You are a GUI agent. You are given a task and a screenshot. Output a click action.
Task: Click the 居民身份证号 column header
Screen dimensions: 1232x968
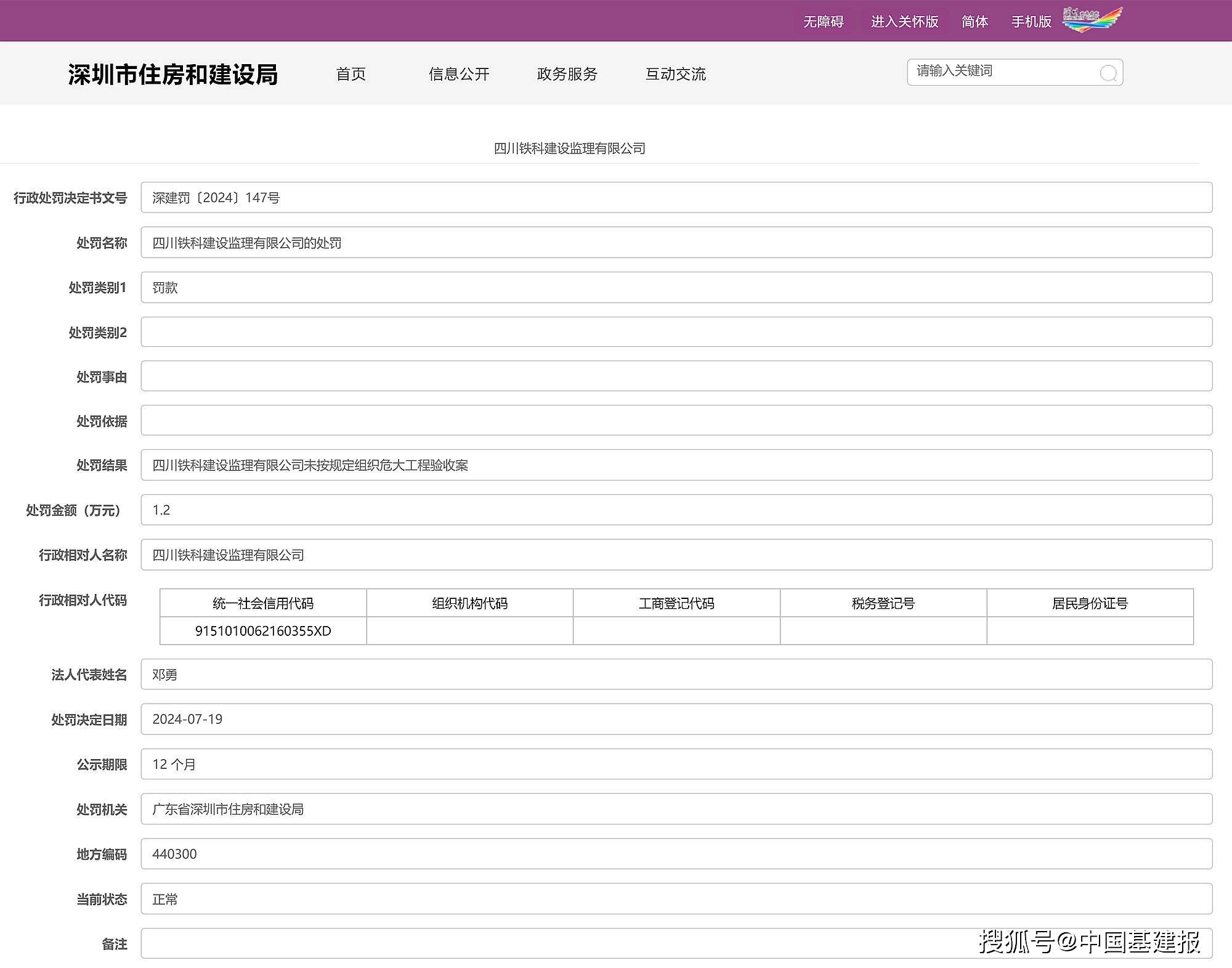[x=1090, y=603]
